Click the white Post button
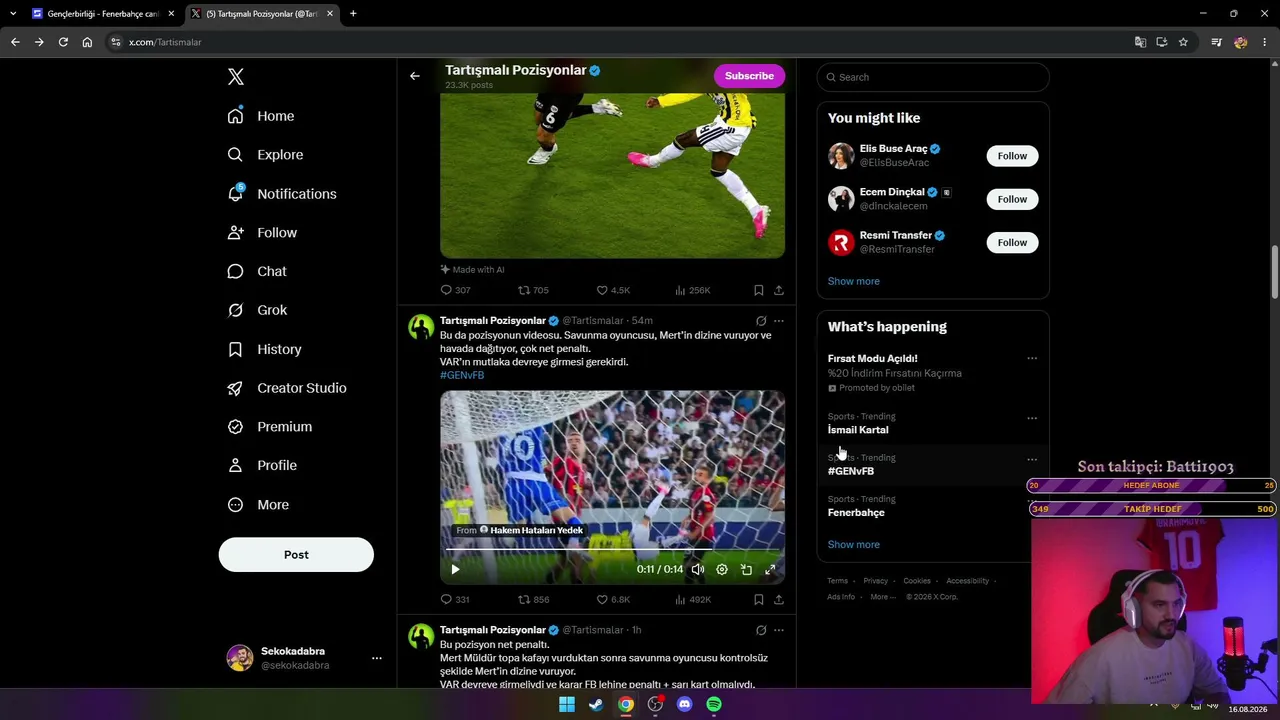 click(x=296, y=555)
